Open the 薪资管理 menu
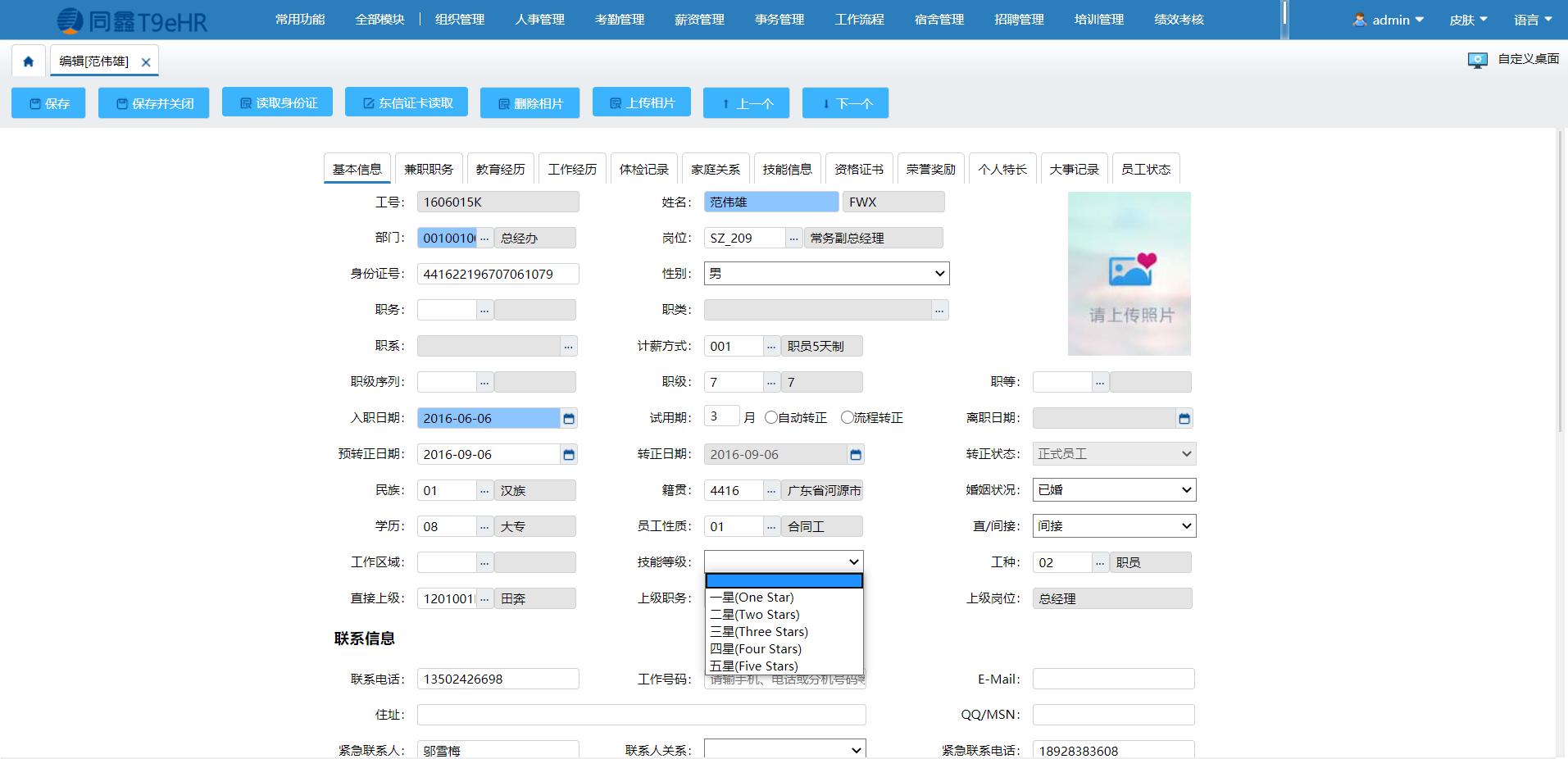 coord(698,19)
